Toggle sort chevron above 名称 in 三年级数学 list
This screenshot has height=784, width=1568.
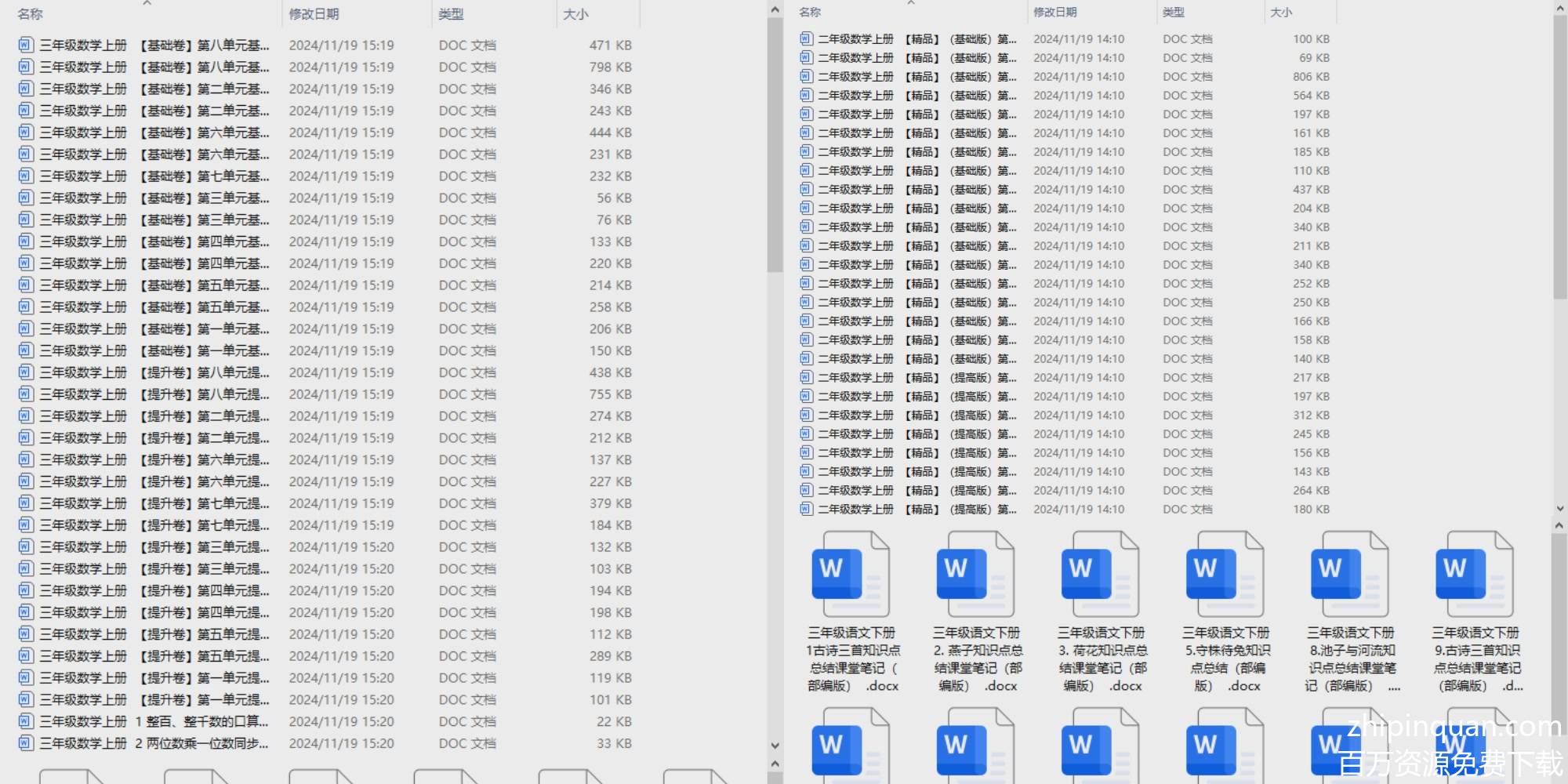coord(147,4)
